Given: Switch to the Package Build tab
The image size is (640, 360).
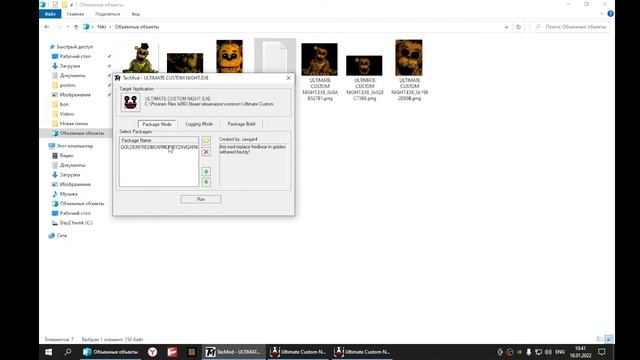Looking at the screenshot, I should [241, 124].
